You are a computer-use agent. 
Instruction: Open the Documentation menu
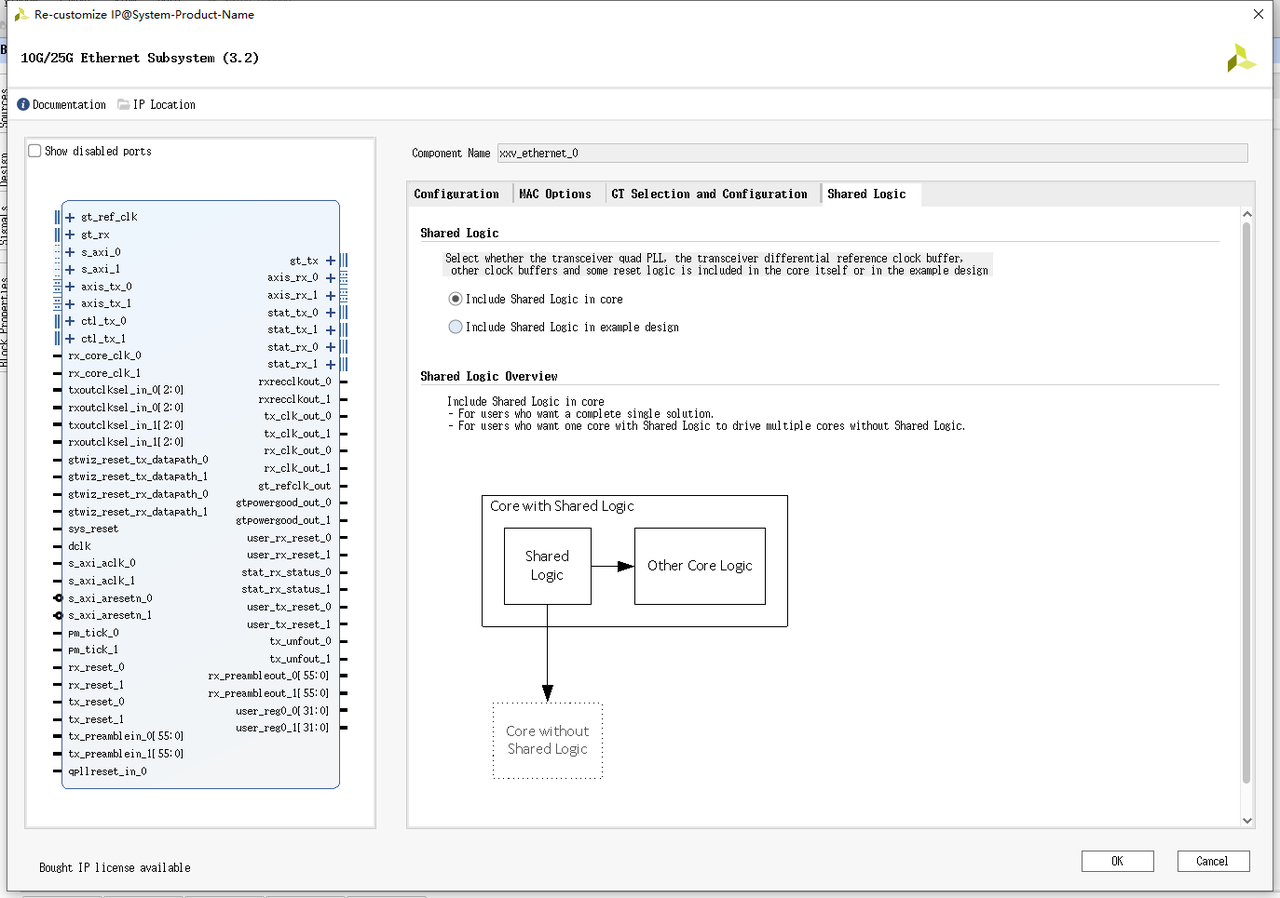tap(61, 104)
